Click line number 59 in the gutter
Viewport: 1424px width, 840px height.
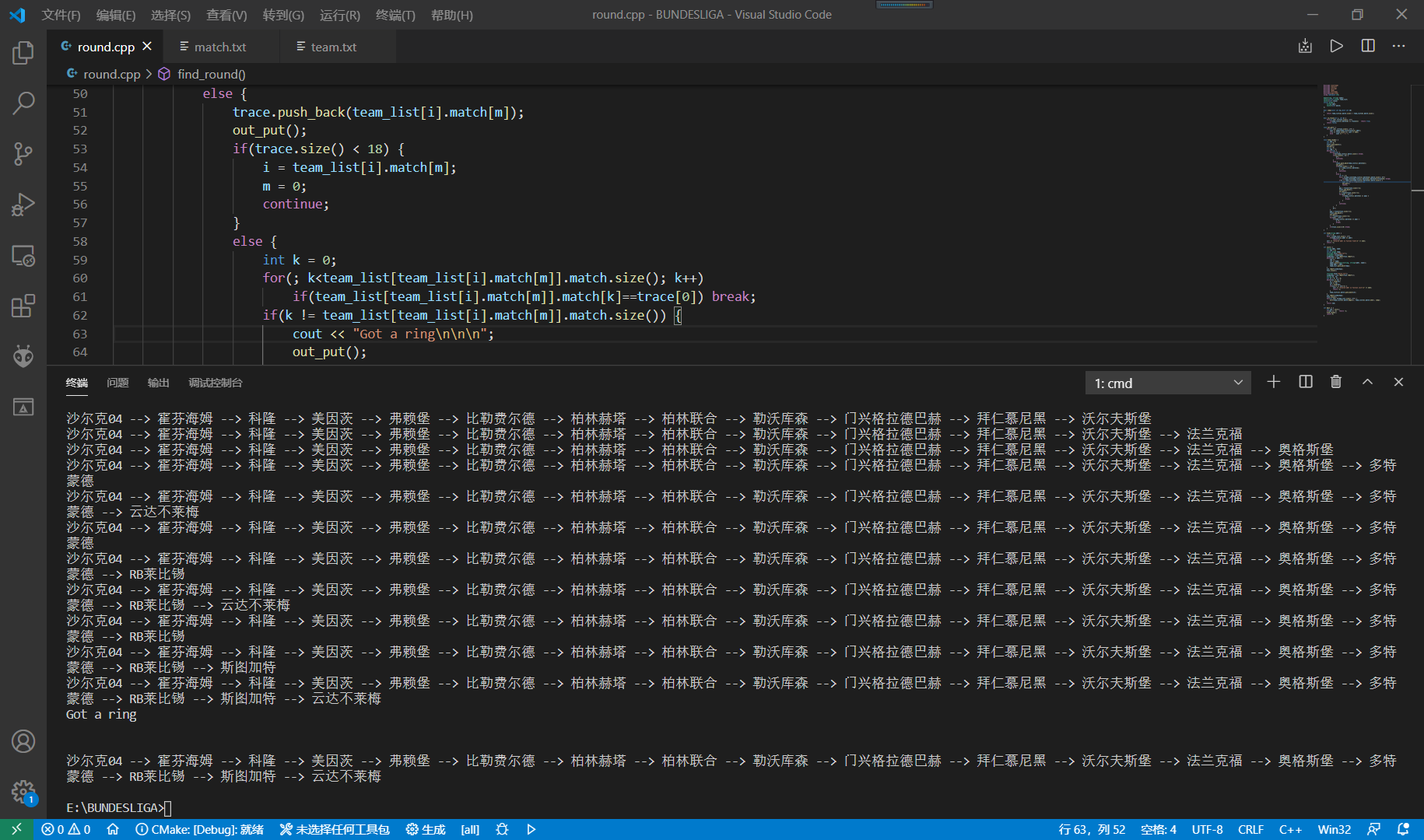(x=80, y=260)
